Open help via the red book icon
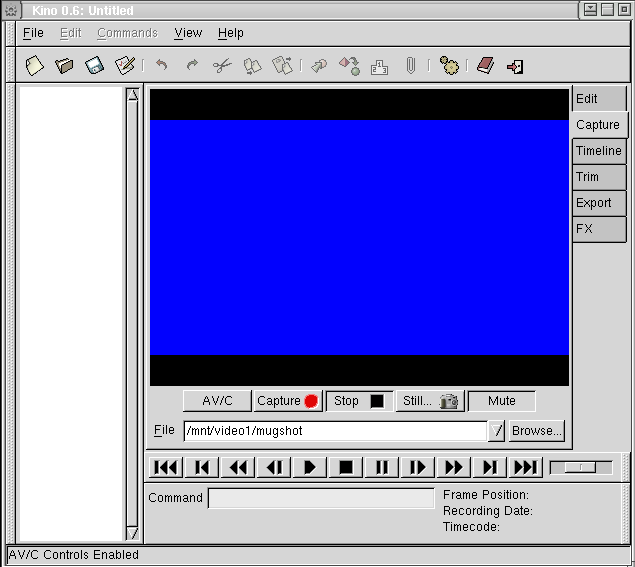Image resolution: width=635 pixels, height=567 pixels. point(485,65)
